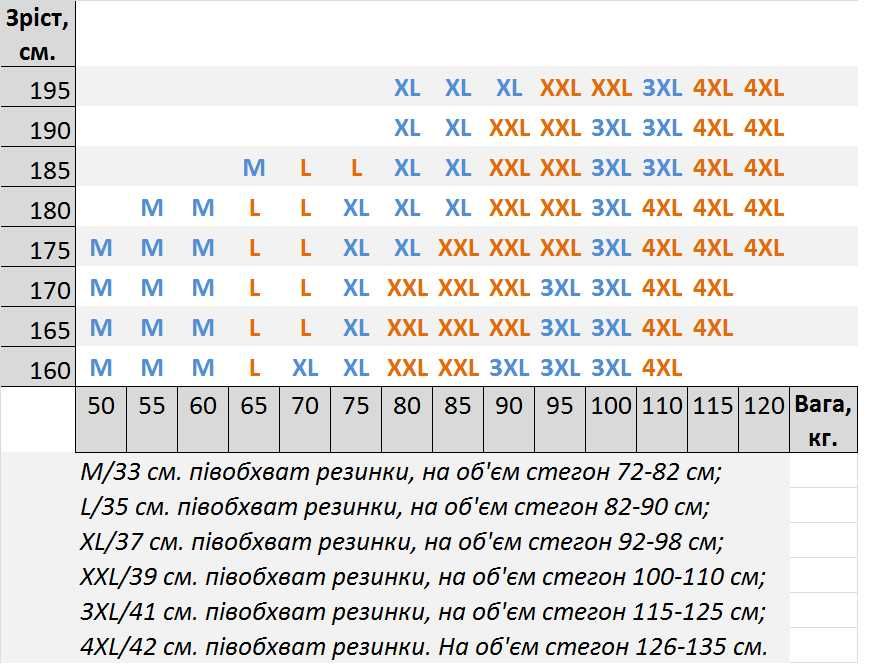
Task: Select the M cell in row 185
Action: pyautogui.click(x=254, y=168)
